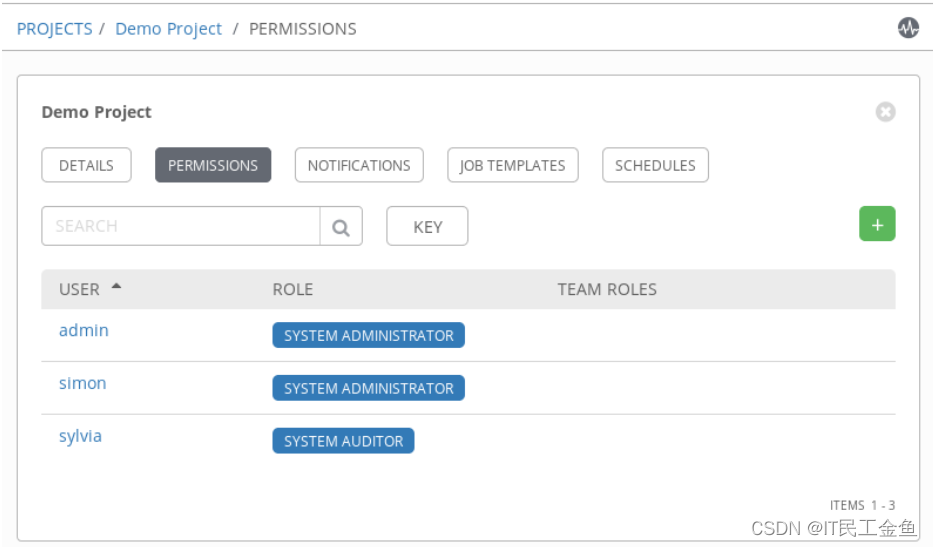This screenshot has height=547, width=933.
Task: Click the PERMISSIONS breadcrumb text
Action: point(302,29)
